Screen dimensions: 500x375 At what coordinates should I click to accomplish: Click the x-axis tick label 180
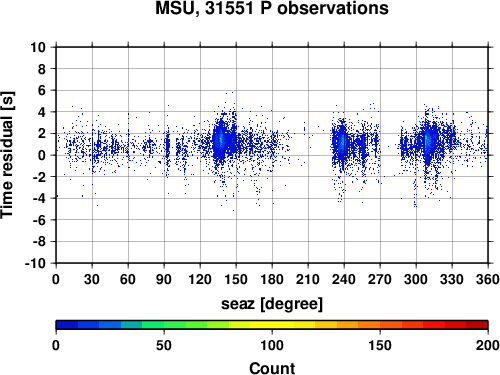[272, 279]
